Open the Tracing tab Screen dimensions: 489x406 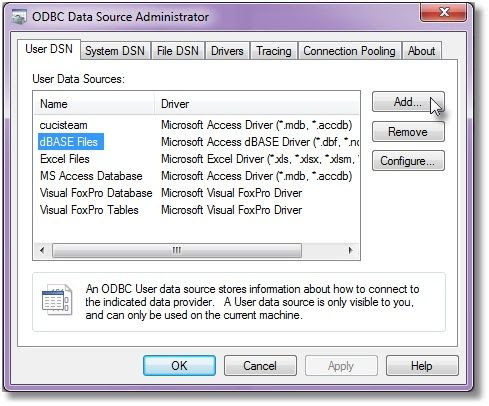pos(274,51)
